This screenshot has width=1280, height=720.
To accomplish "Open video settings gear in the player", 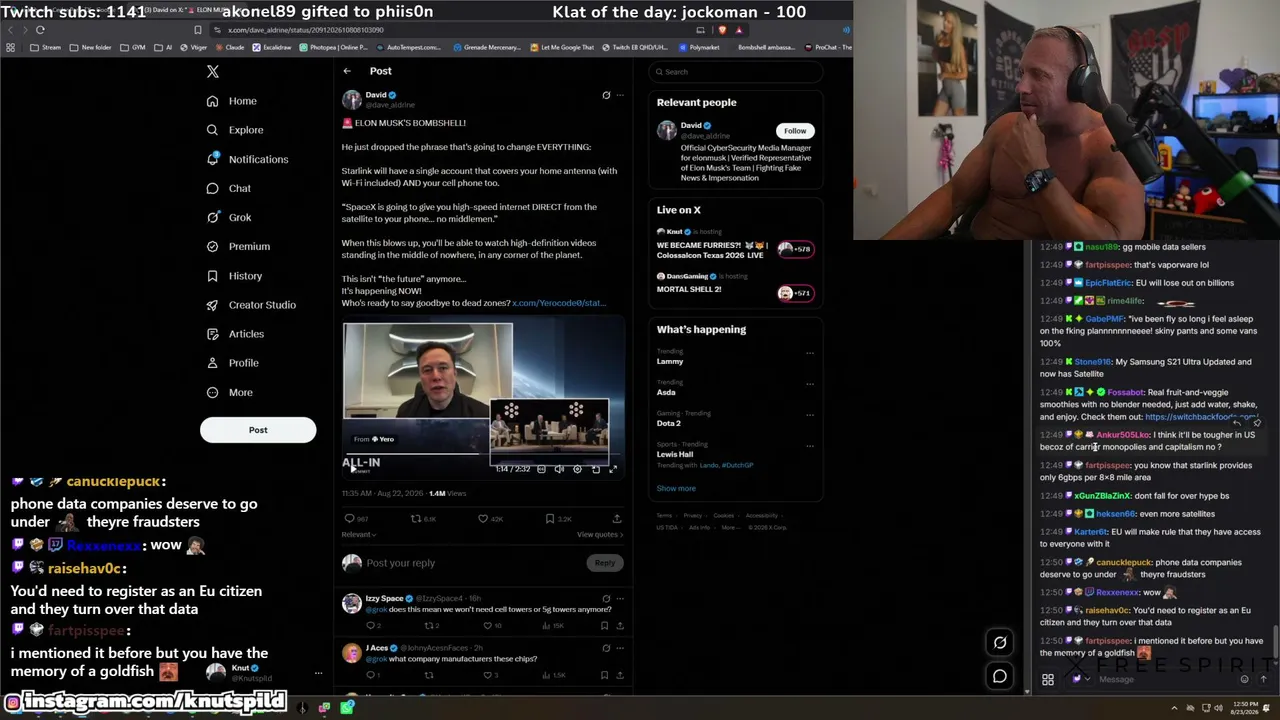I will pyautogui.click(x=577, y=469).
